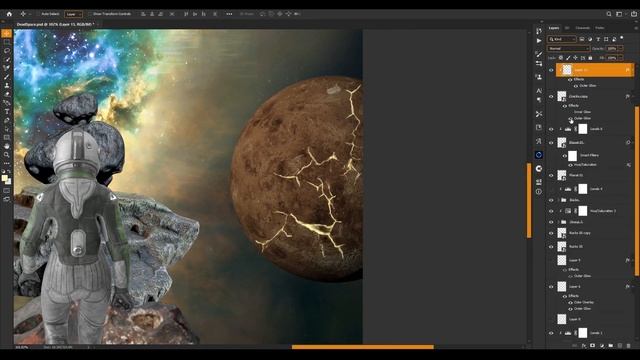
Task: Select the Brush tool in the left toolbar
Action: (7, 77)
